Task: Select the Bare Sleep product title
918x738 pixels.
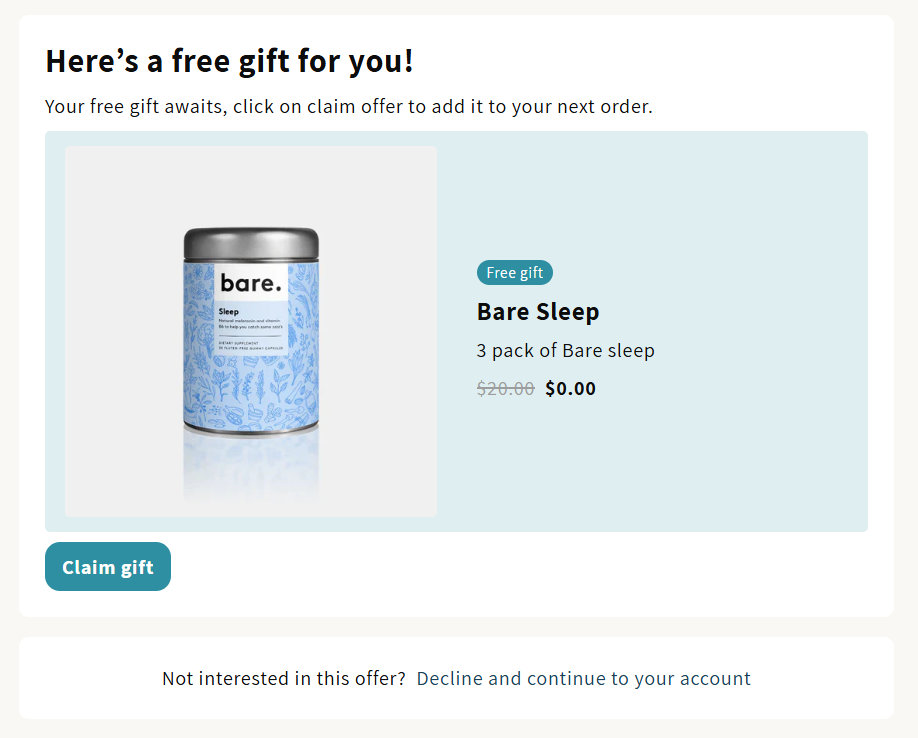Action: tap(538, 312)
